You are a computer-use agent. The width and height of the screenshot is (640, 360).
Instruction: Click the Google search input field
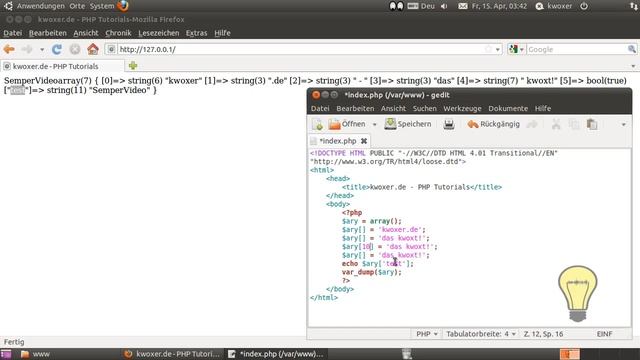(576, 49)
